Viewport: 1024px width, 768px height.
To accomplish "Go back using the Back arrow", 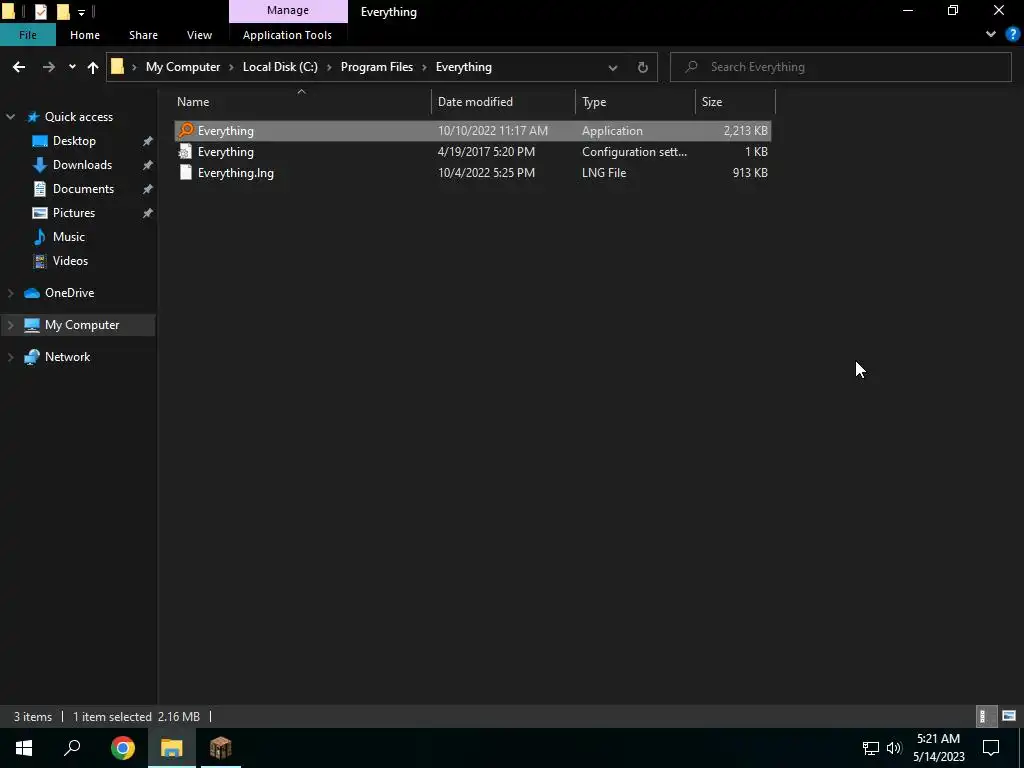I will (19, 67).
